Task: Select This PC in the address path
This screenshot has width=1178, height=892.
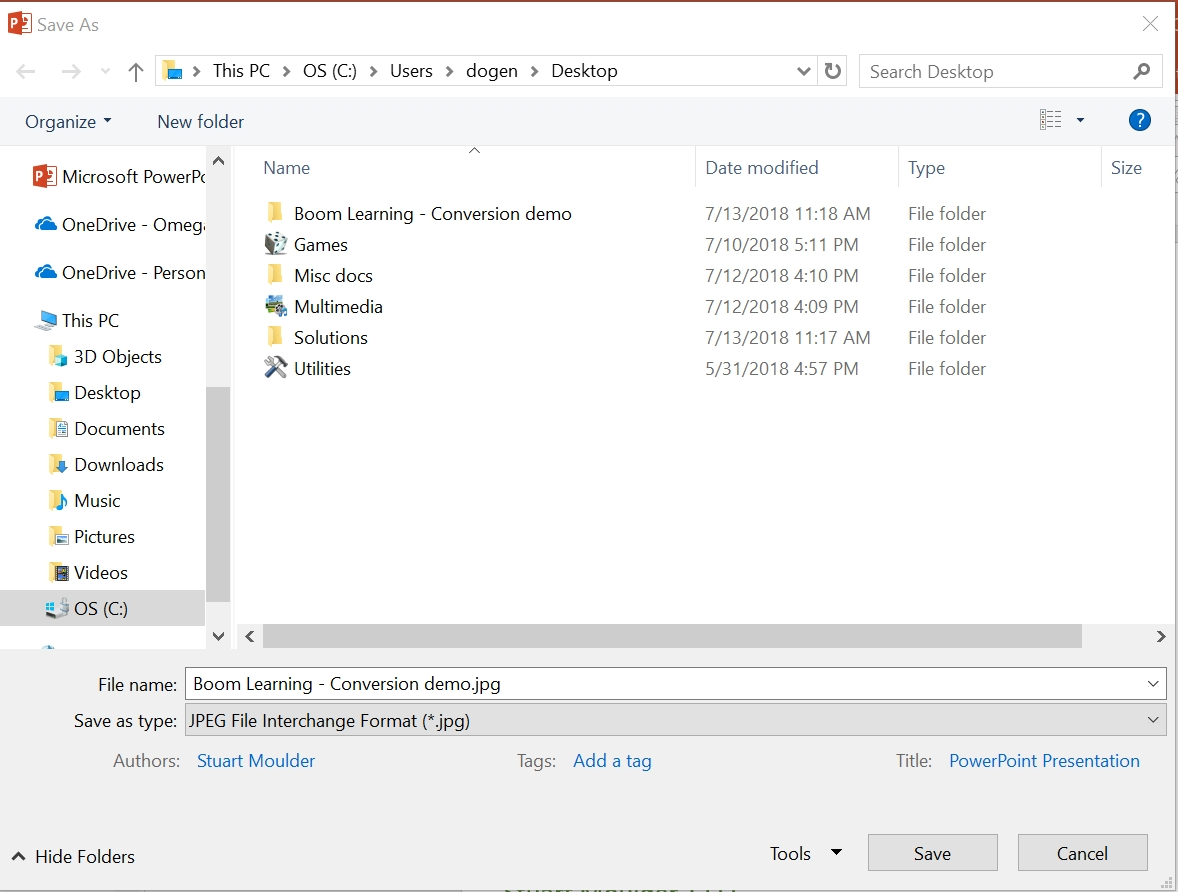Action: pos(241,71)
